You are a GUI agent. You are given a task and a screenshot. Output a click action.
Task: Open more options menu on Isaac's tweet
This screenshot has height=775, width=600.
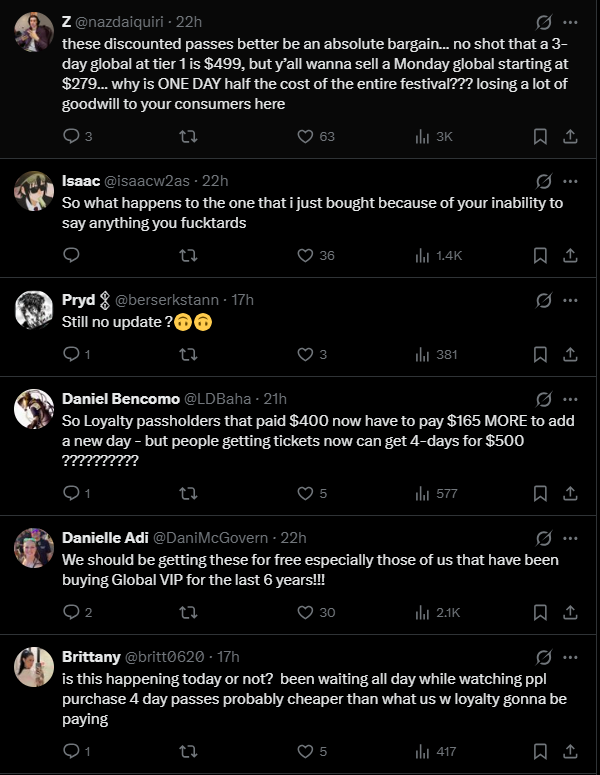(570, 181)
